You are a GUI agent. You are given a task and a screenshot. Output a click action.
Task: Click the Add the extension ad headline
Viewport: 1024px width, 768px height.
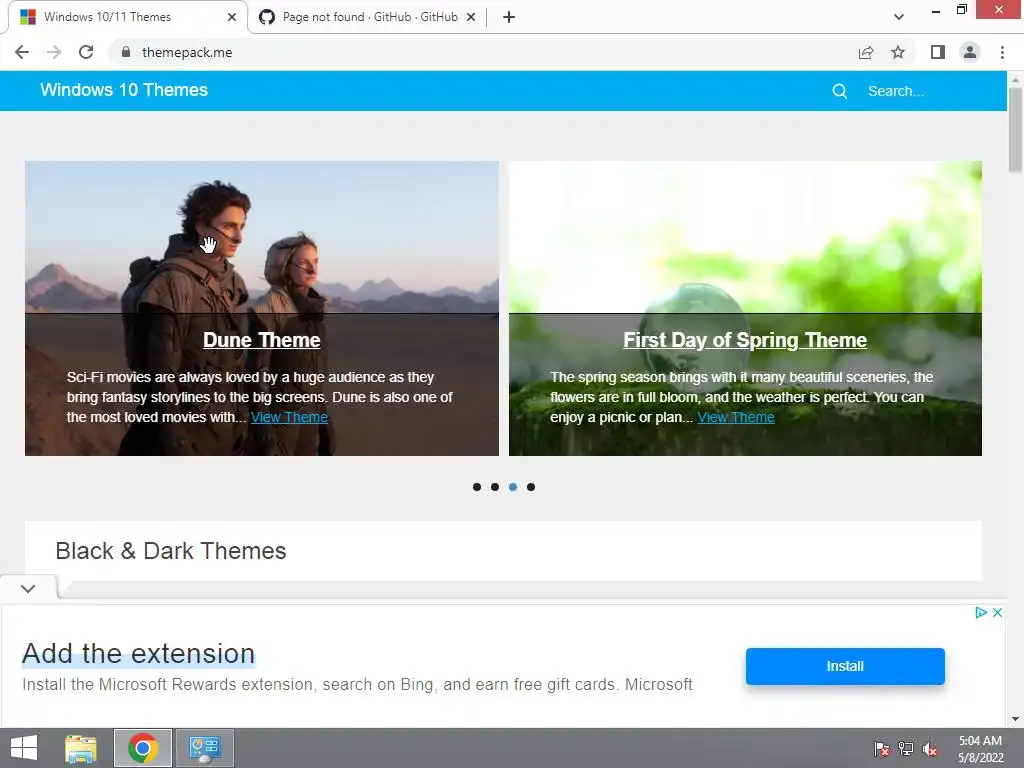[x=138, y=654]
